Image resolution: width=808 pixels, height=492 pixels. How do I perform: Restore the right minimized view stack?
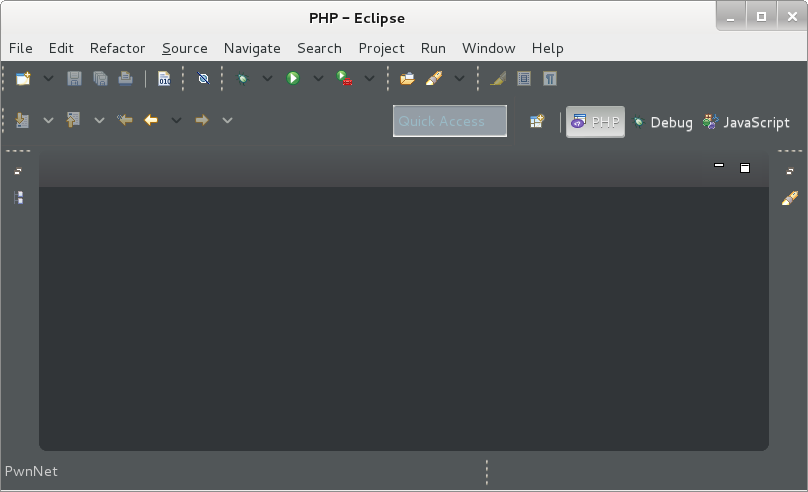[790, 172]
